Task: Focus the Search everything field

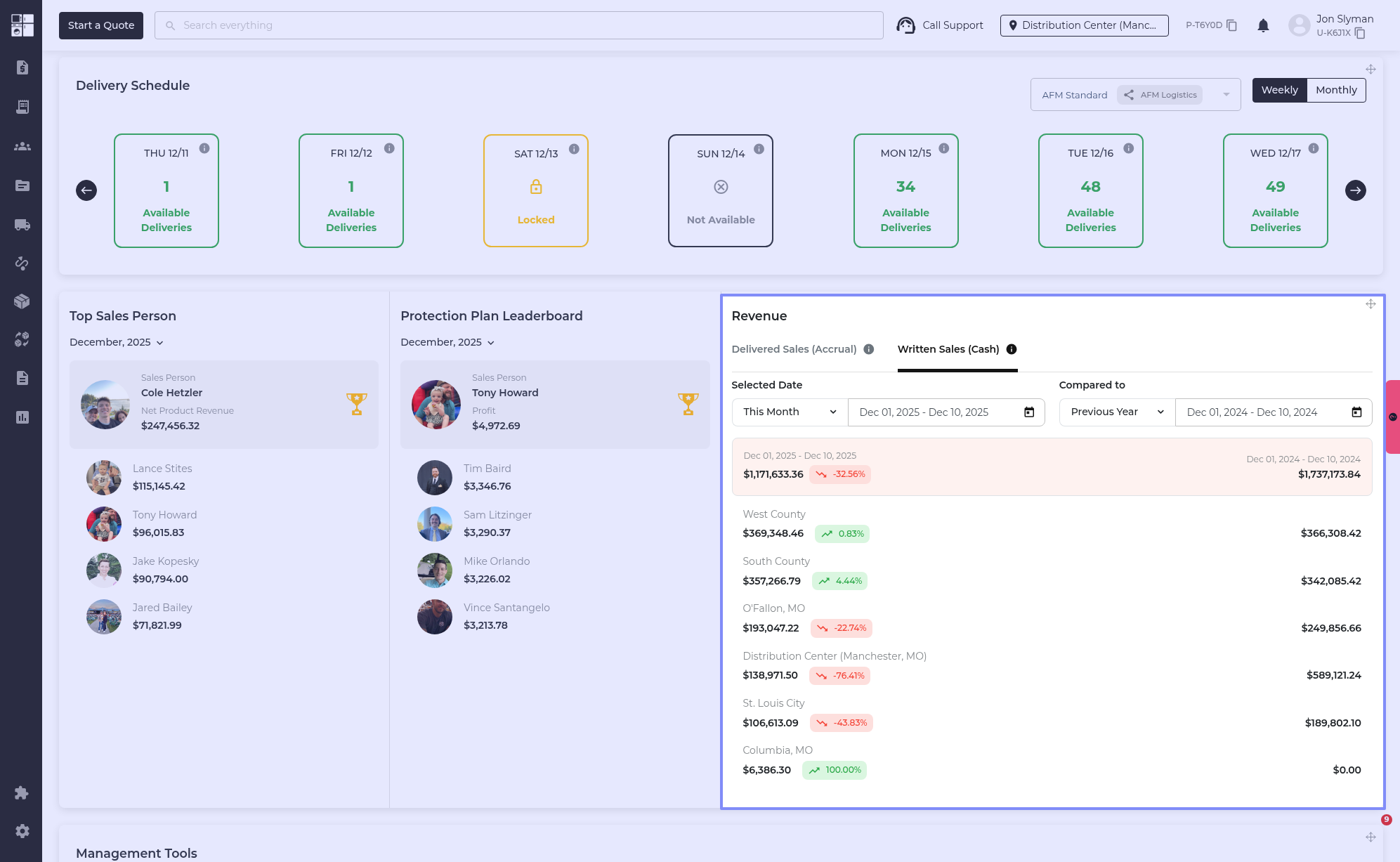Action: (x=518, y=25)
